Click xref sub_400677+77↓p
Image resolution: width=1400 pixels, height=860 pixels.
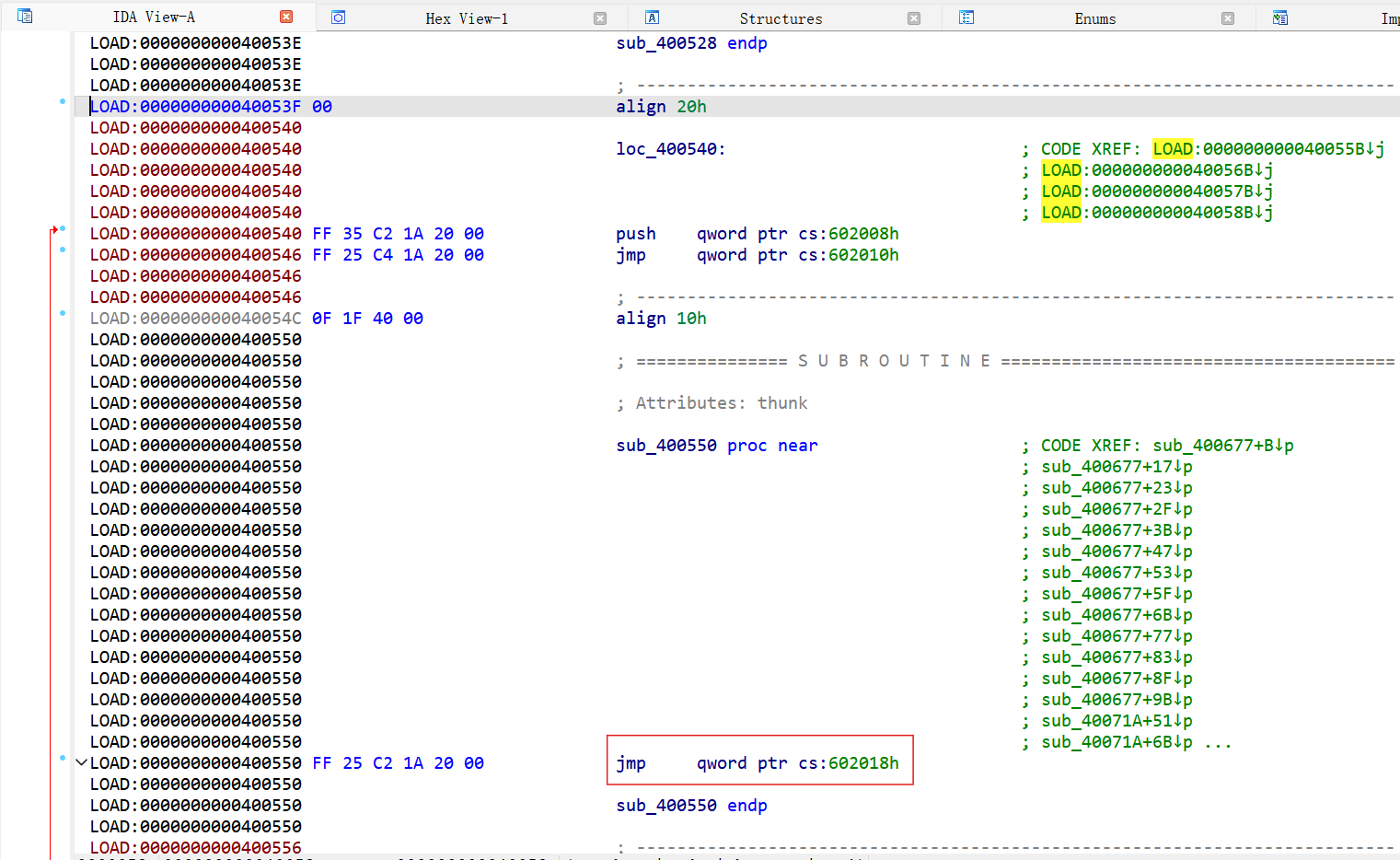point(1117,636)
